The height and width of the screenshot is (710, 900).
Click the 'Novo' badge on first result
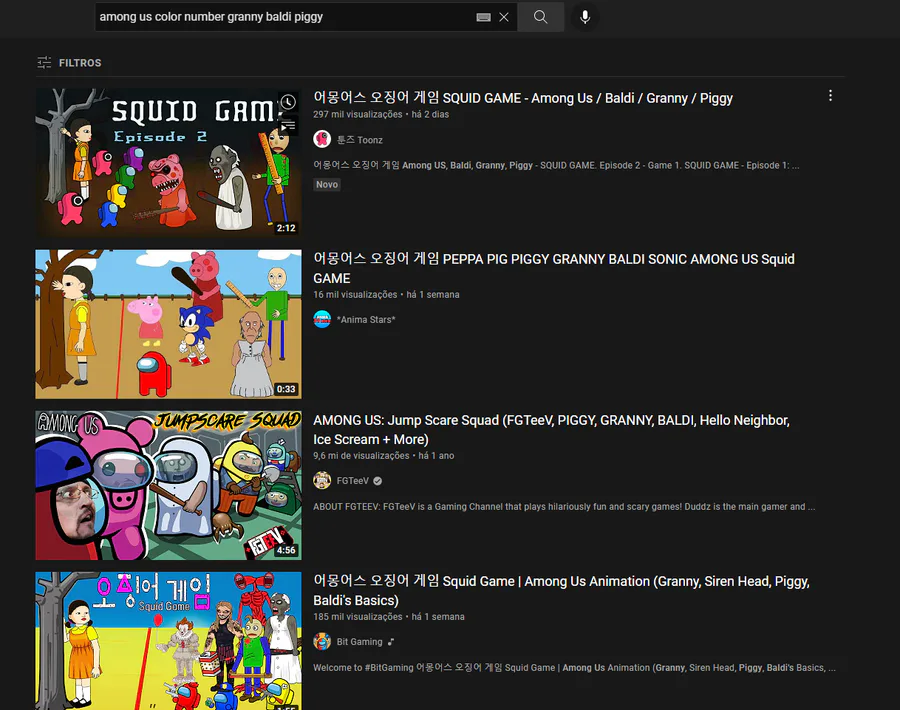tap(327, 184)
